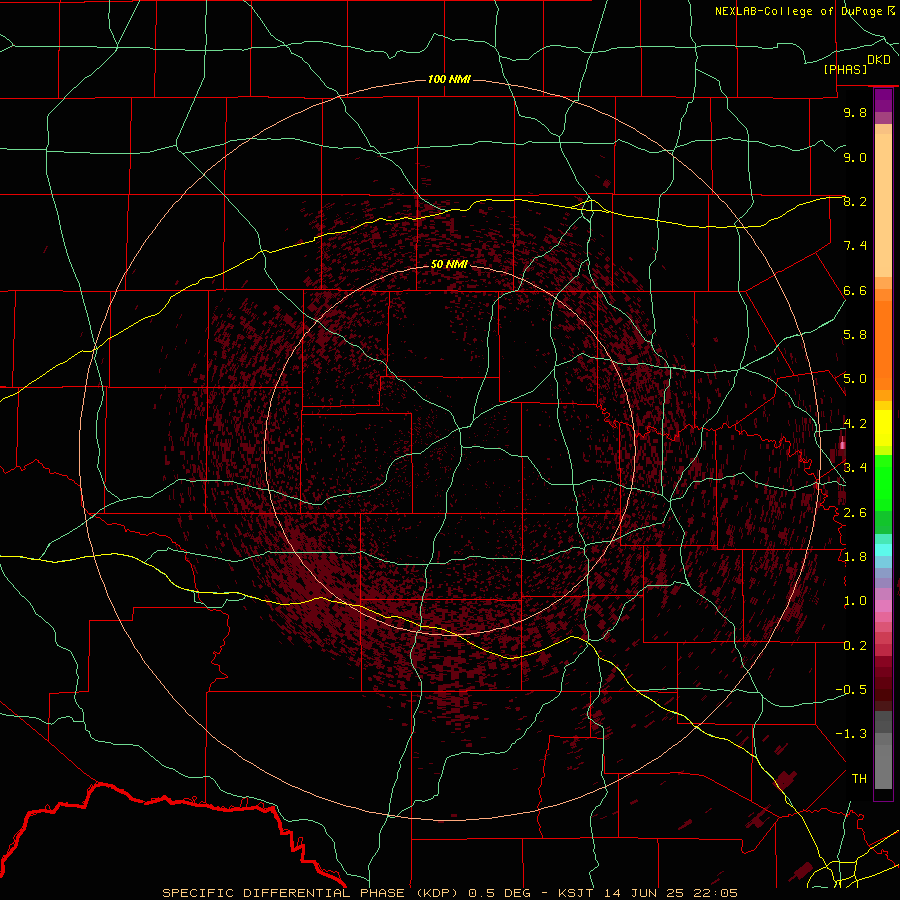Click the 1.0 scale value
900x900 pixels.
click(x=855, y=601)
